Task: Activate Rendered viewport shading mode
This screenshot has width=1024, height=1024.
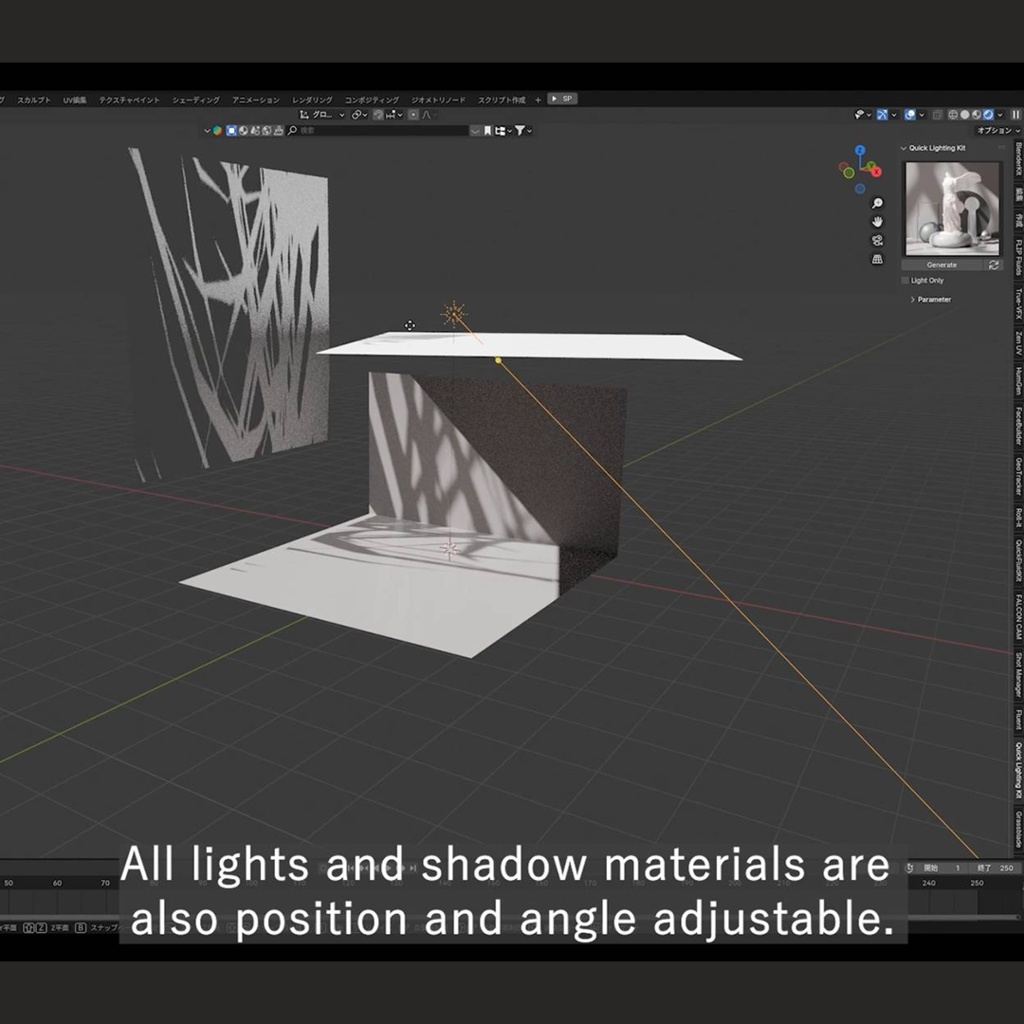Action: [987, 115]
